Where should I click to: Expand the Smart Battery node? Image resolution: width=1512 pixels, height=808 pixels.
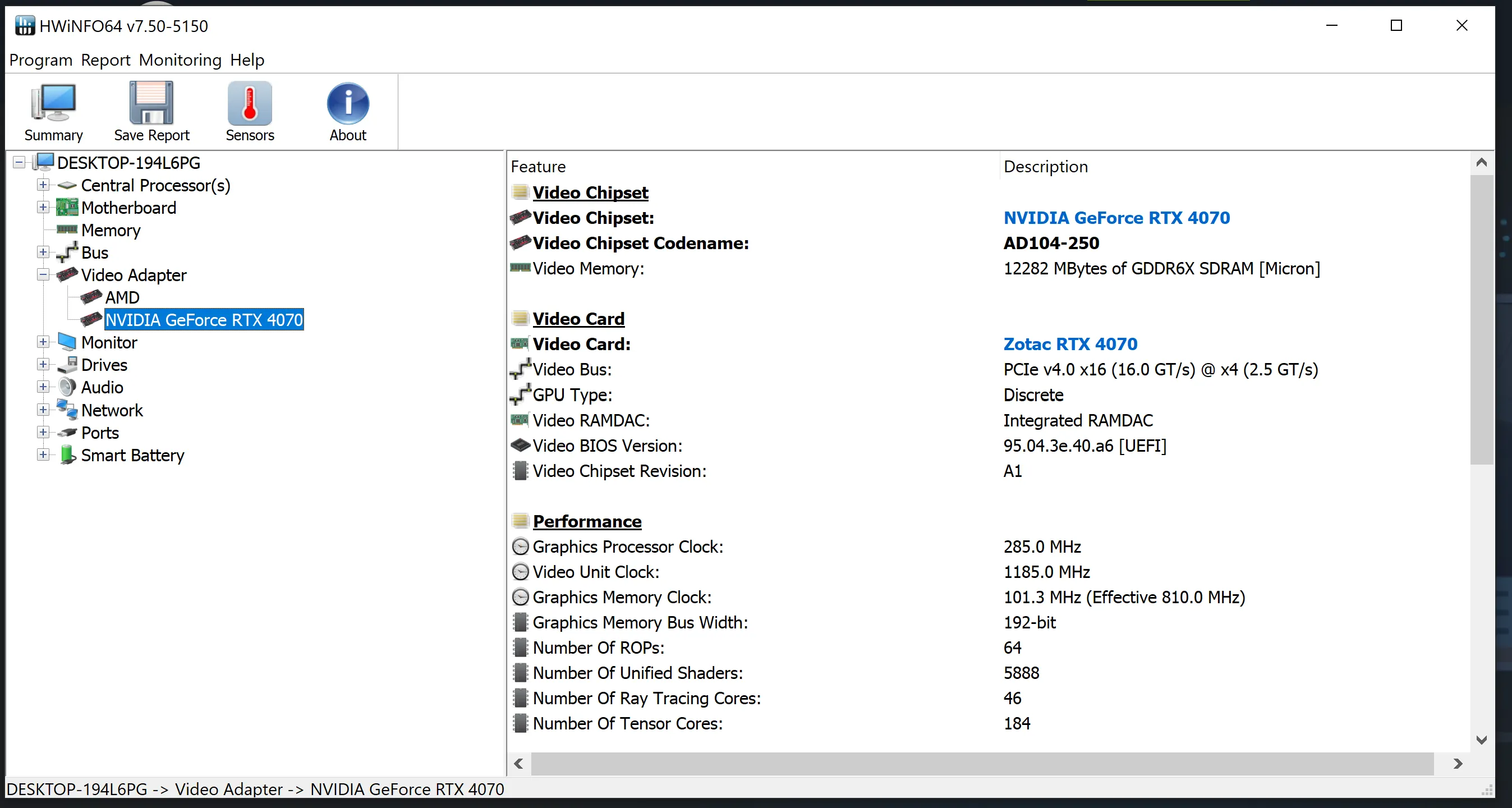[x=43, y=455]
